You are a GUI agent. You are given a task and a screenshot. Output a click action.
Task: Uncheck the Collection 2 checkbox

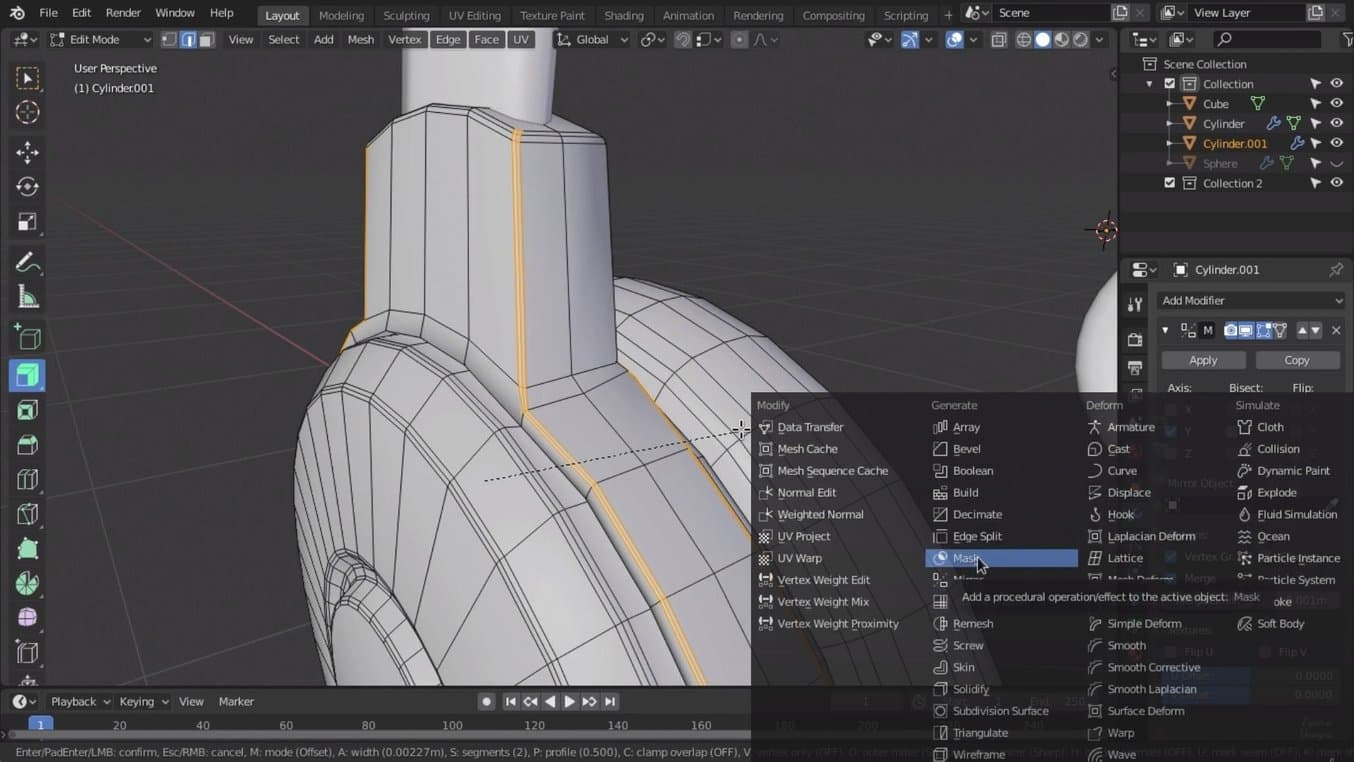pos(1170,183)
